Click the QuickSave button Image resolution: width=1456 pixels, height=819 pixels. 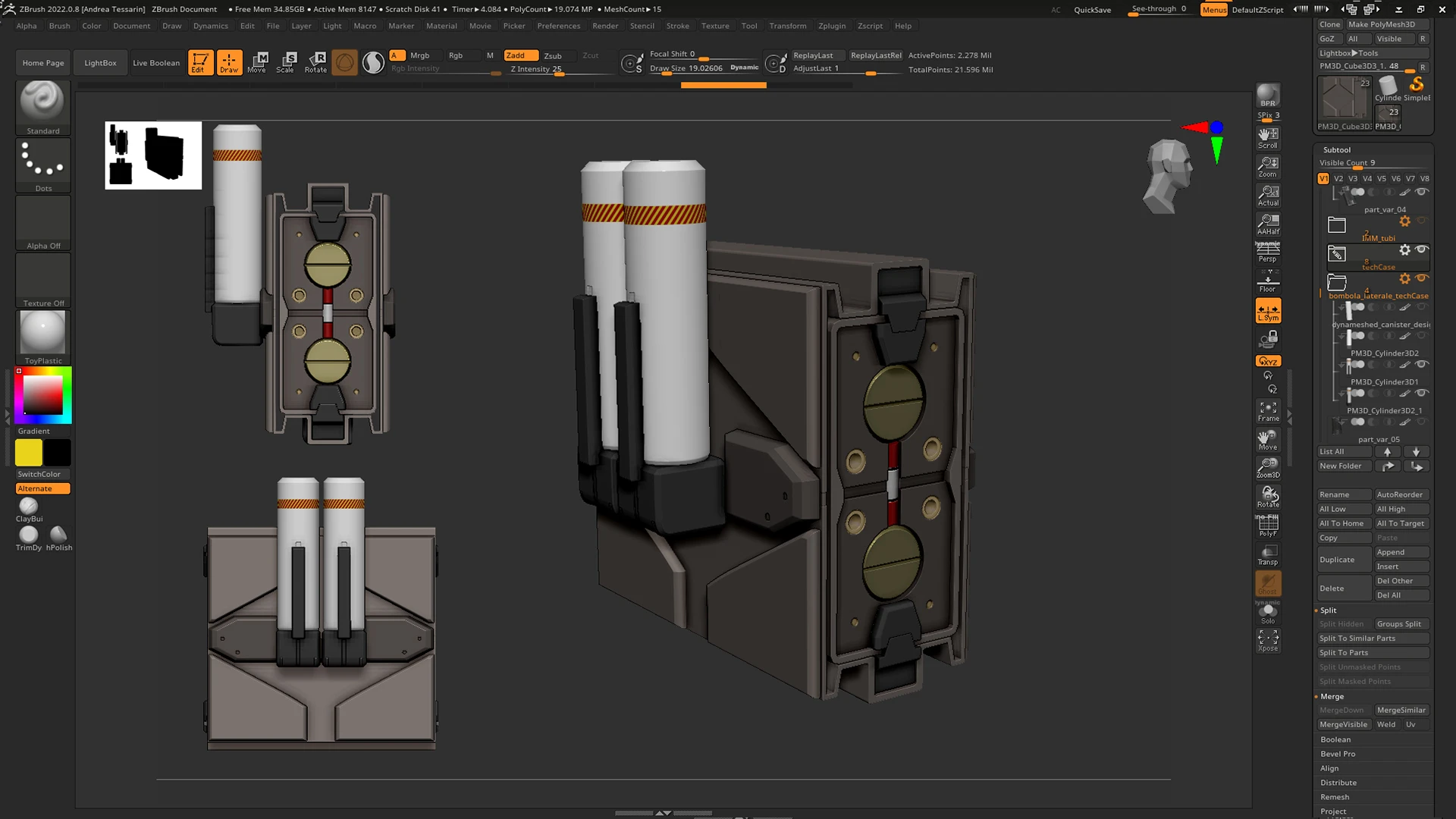pyautogui.click(x=1092, y=10)
